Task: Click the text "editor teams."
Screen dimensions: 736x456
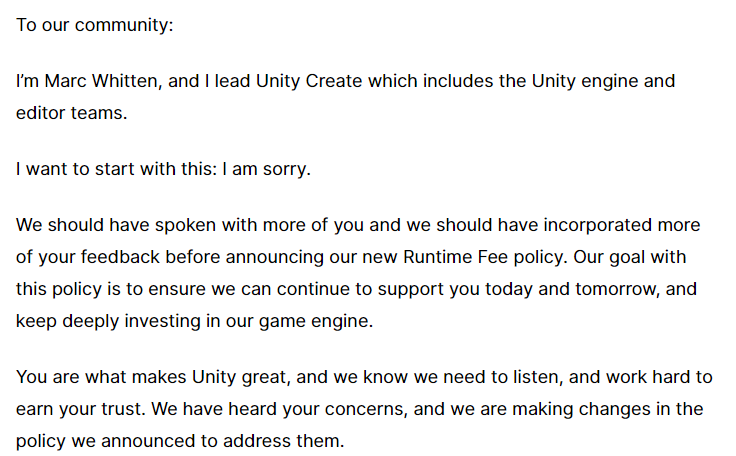Action: coord(72,113)
